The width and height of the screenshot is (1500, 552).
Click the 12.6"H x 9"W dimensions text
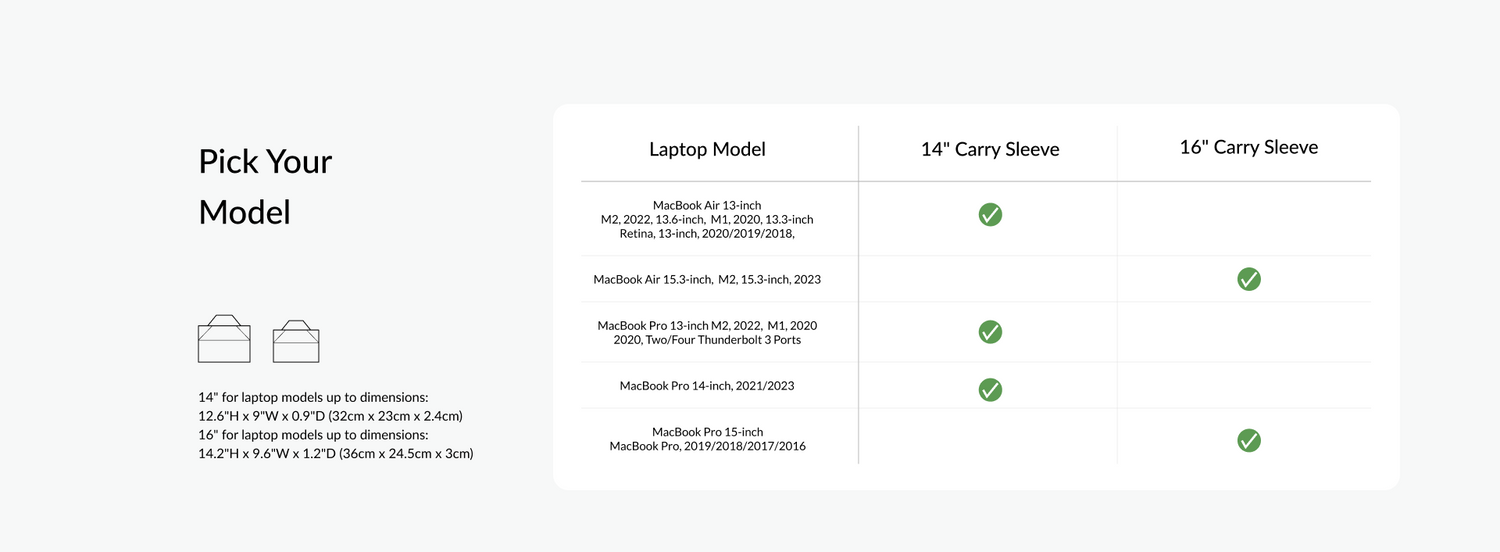point(330,416)
